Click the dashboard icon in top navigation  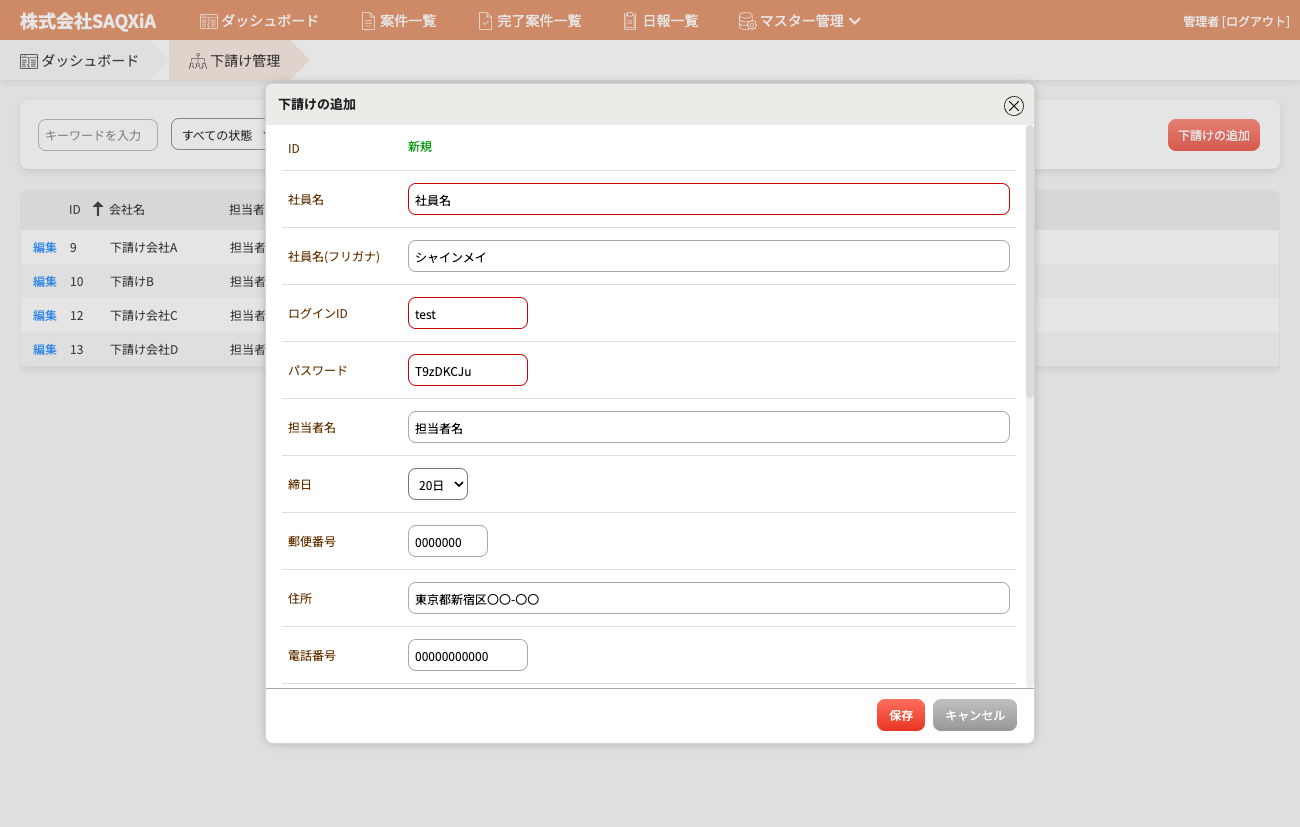pyautogui.click(x=208, y=21)
